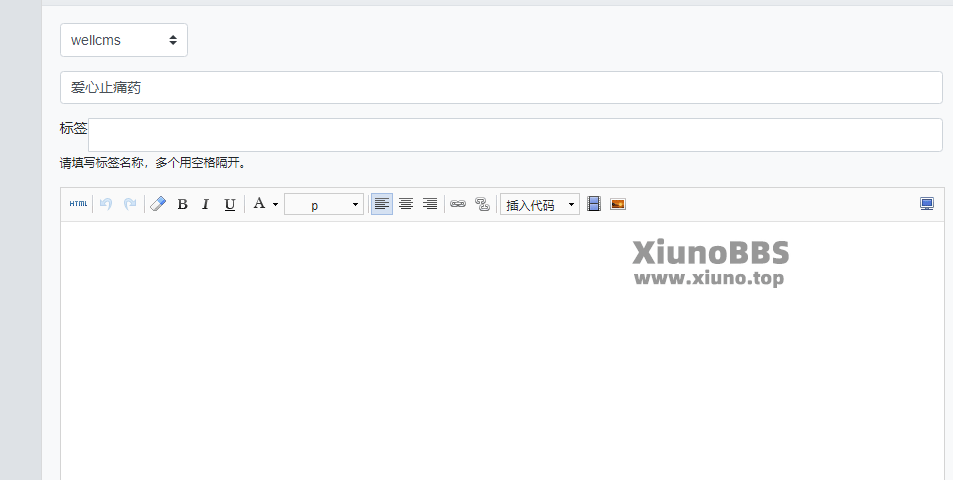Align text to the right
Viewport: 953px width, 480px height.
click(430, 204)
